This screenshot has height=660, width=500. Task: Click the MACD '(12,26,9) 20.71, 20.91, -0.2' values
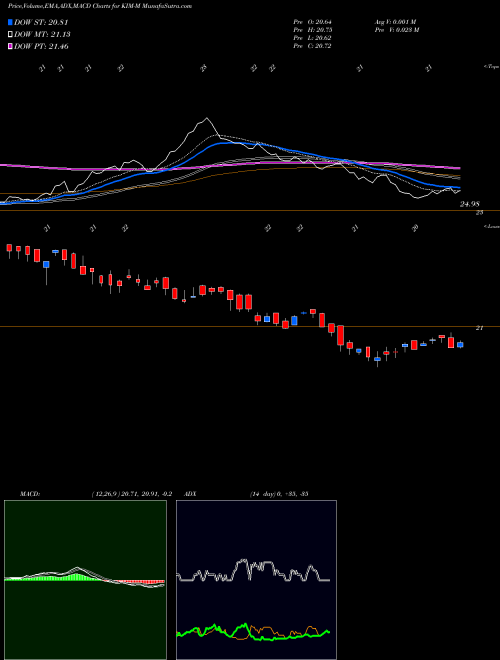pyautogui.click(x=131, y=494)
